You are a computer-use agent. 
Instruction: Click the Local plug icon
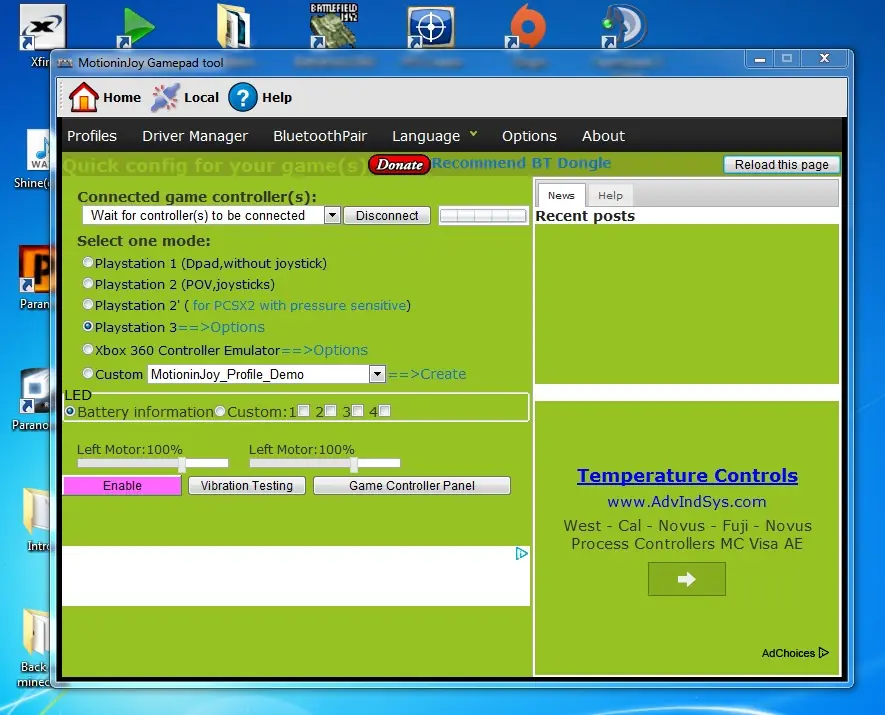[x=165, y=97]
